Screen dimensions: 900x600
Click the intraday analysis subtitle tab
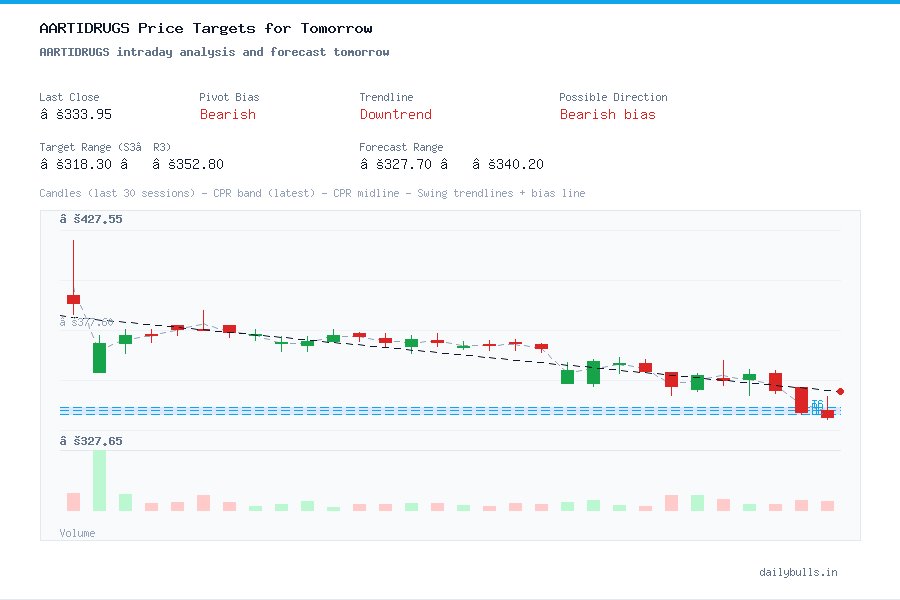pos(214,51)
